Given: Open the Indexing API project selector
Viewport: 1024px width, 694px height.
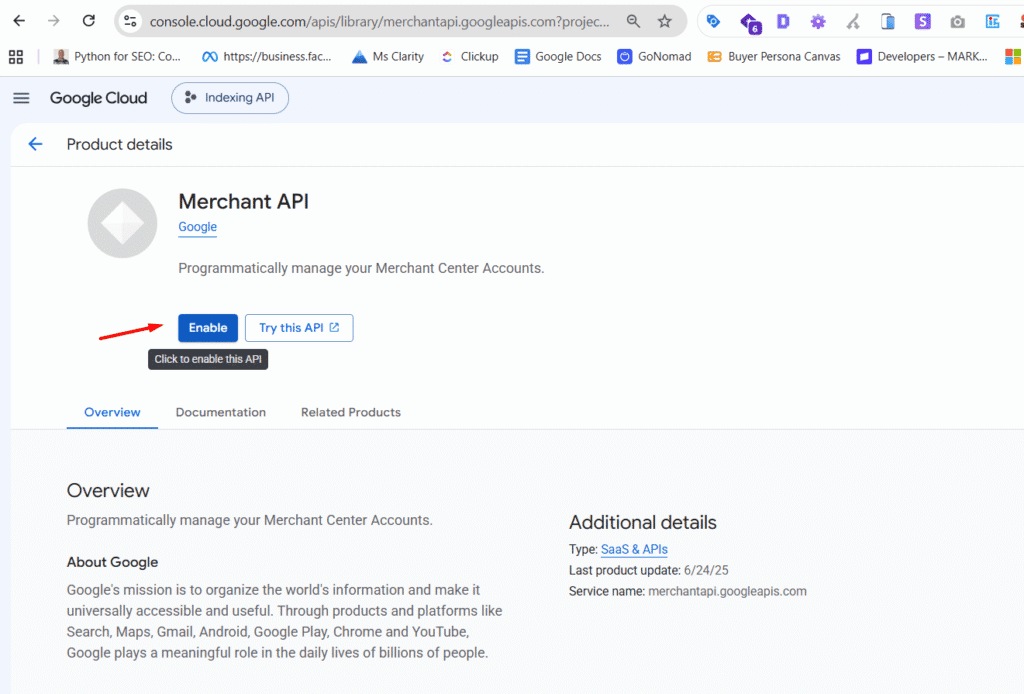Looking at the screenshot, I should point(230,98).
